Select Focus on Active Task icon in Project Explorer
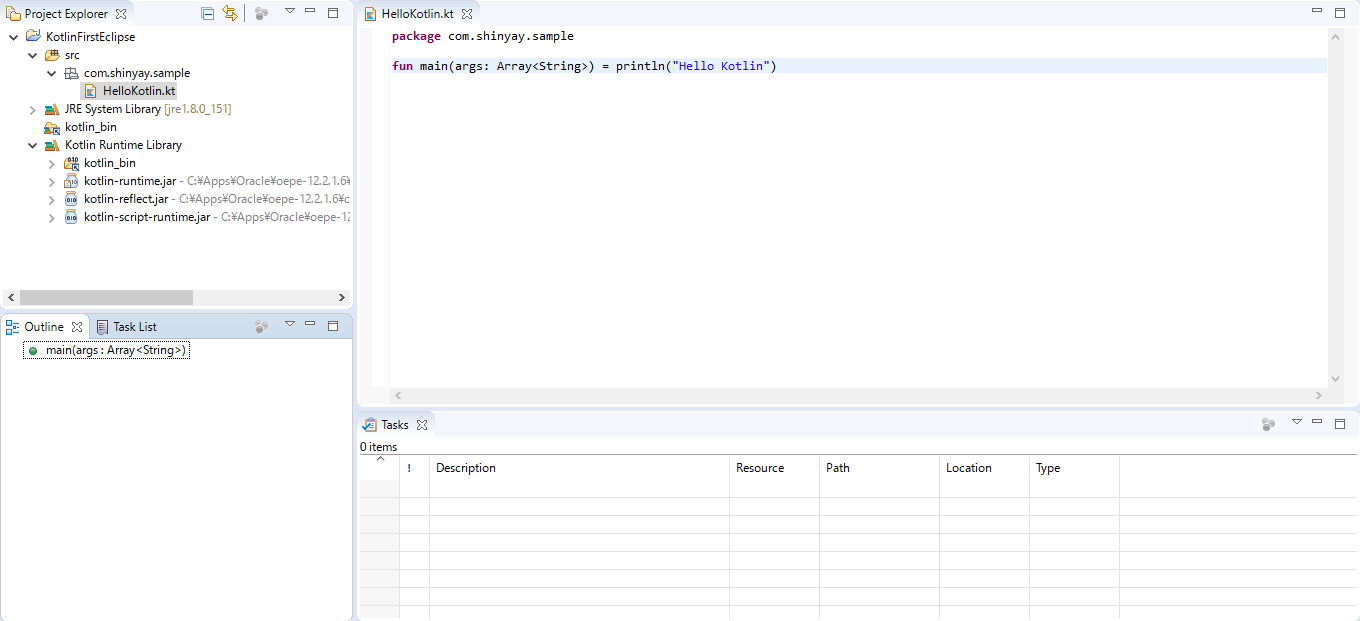 pos(261,13)
